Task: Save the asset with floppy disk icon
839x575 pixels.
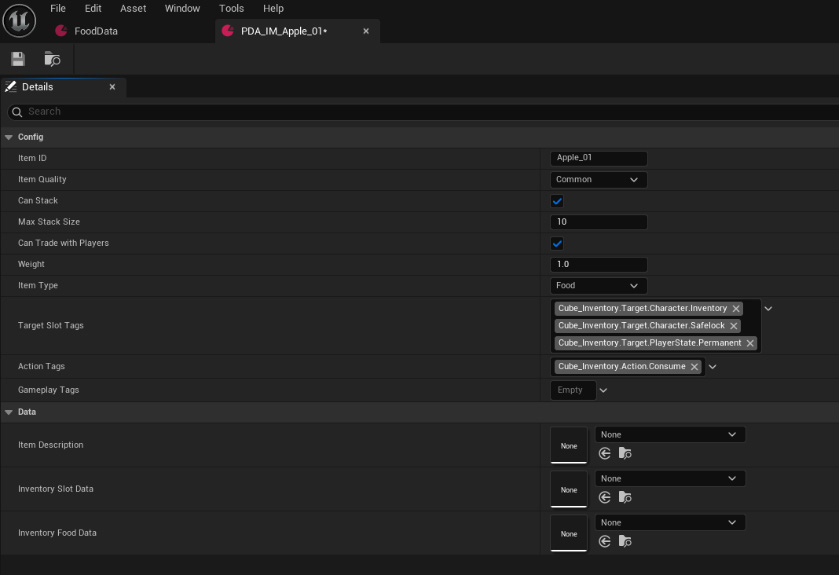Action: [18, 59]
